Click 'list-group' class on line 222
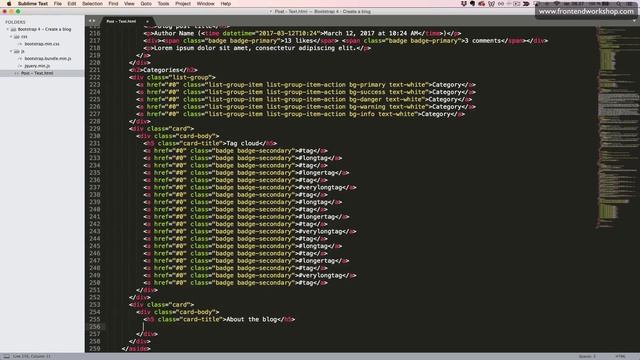Viewport: 640px width, 360px height. (x=190, y=77)
